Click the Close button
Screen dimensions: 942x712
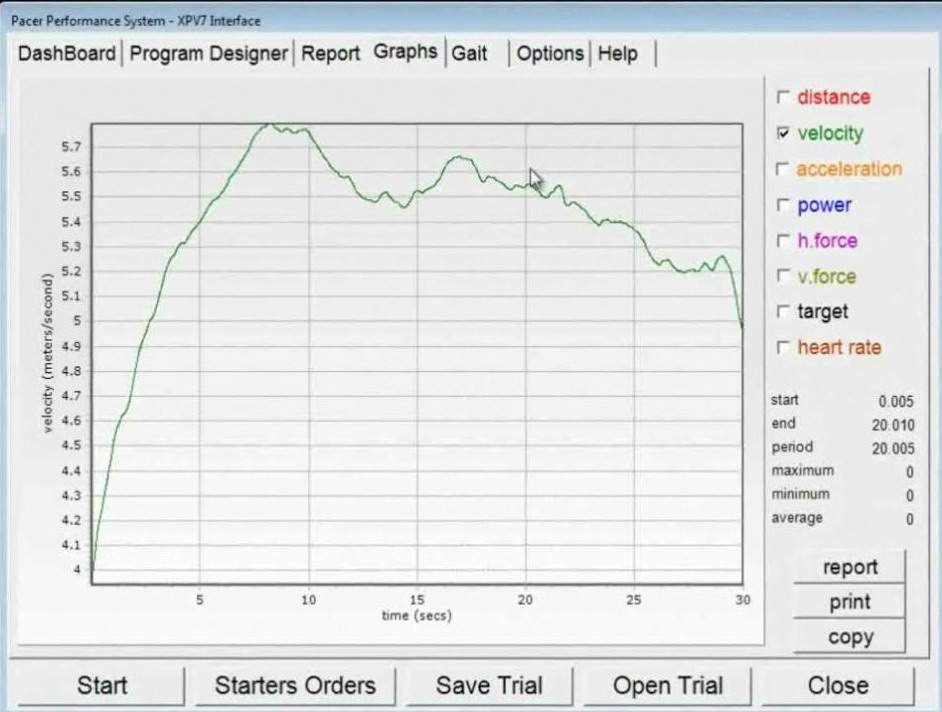[x=838, y=686]
